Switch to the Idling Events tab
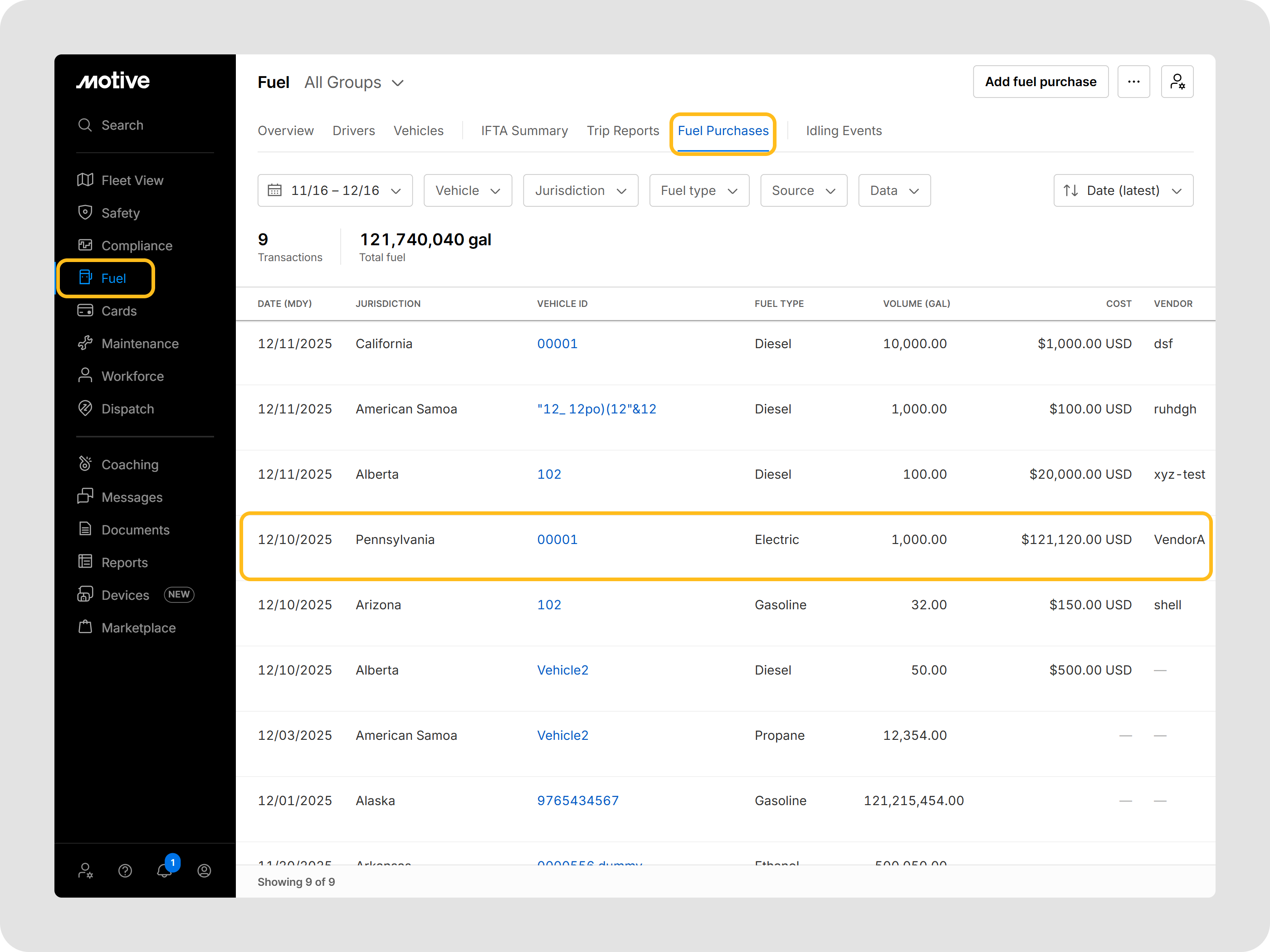 click(843, 131)
